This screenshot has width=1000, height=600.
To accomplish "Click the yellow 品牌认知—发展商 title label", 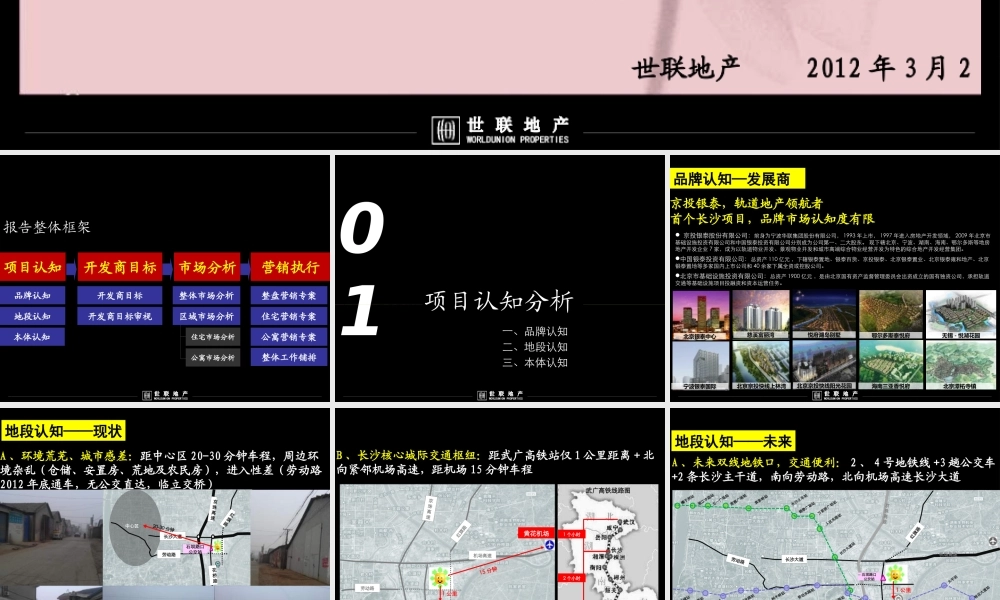I will pyautogui.click(x=737, y=179).
